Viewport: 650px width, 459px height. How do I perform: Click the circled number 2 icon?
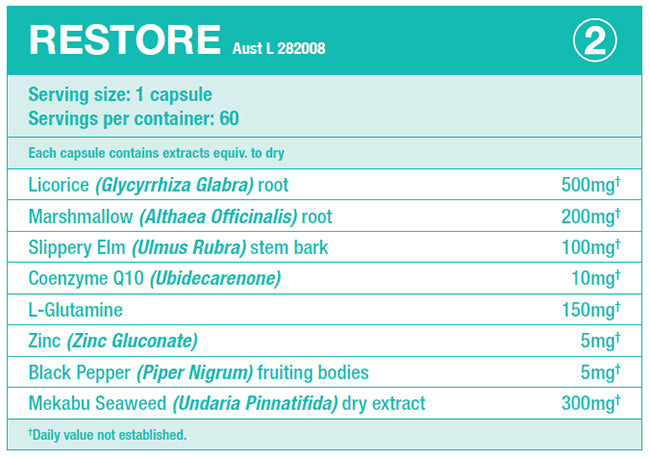pos(594,40)
